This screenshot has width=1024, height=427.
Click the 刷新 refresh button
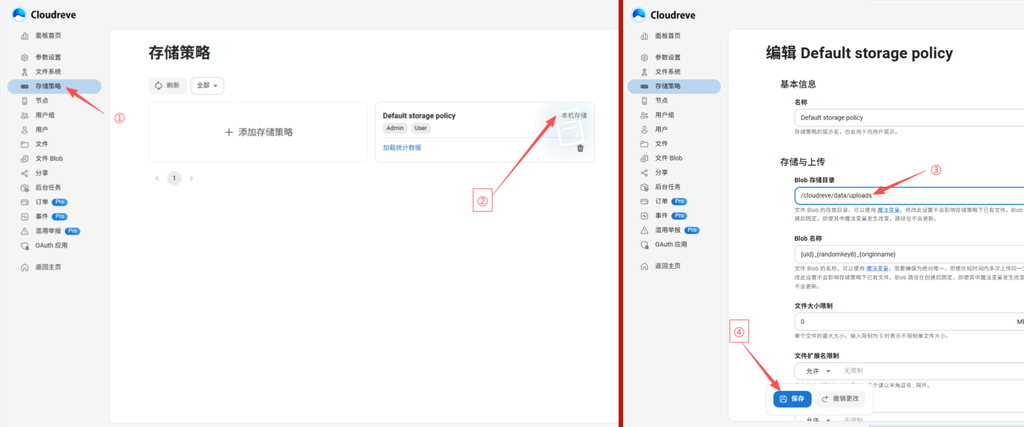pos(167,86)
